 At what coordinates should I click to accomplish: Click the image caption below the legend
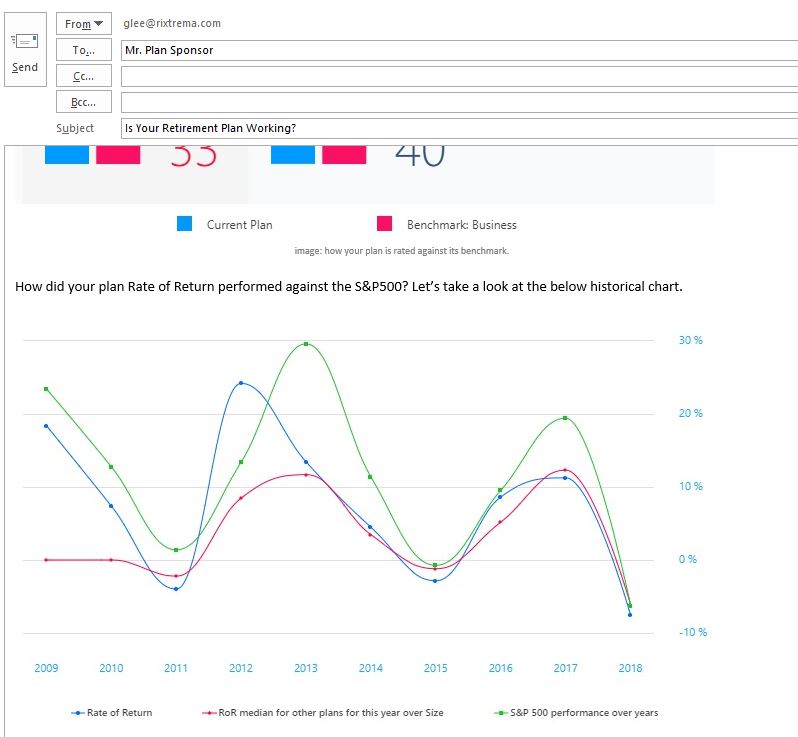coord(401,251)
